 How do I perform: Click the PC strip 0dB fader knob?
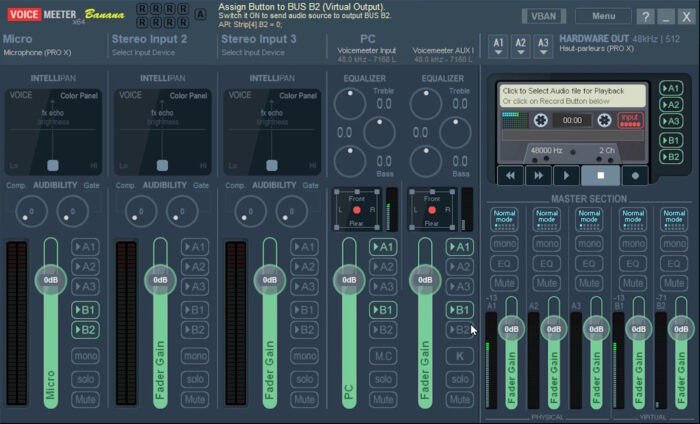(349, 280)
